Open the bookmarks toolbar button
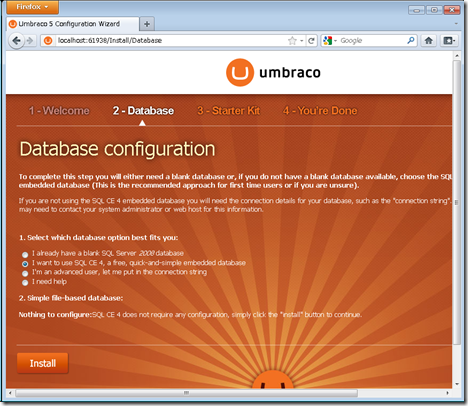Viewport: 468px width, 406px height. click(449, 41)
